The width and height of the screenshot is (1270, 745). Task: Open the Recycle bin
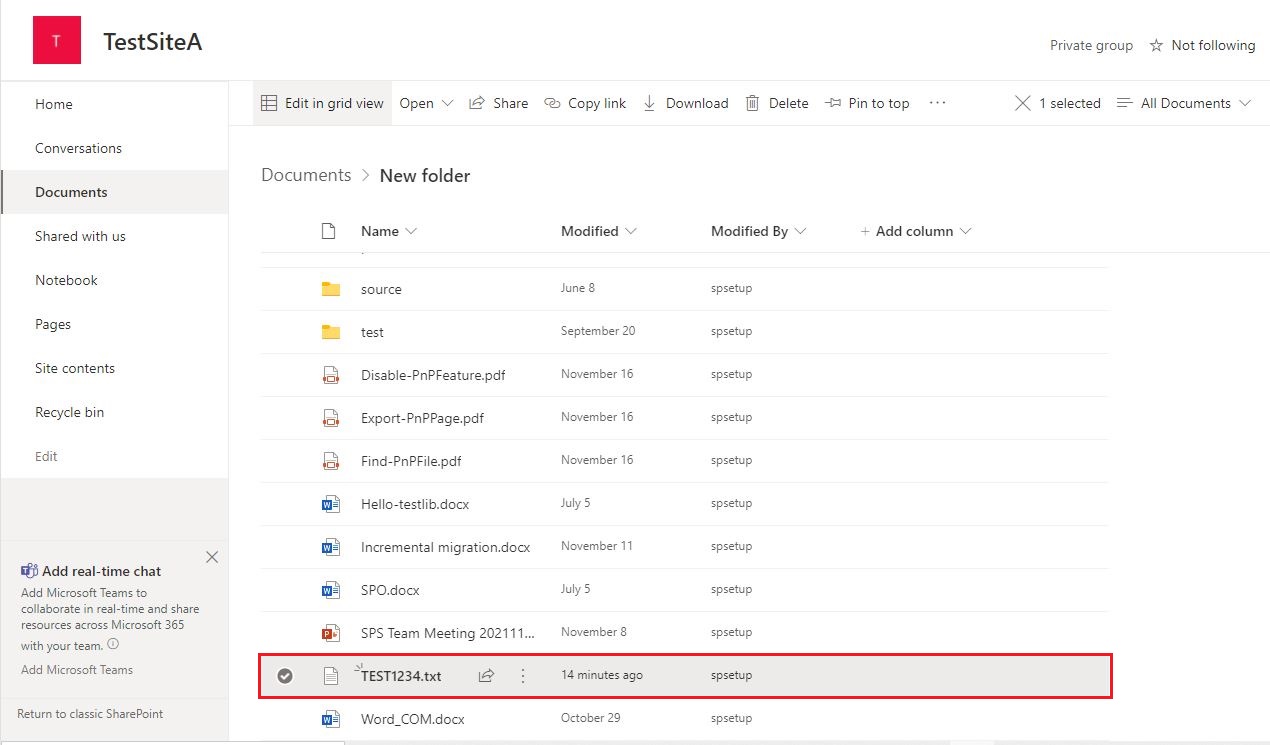69,412
